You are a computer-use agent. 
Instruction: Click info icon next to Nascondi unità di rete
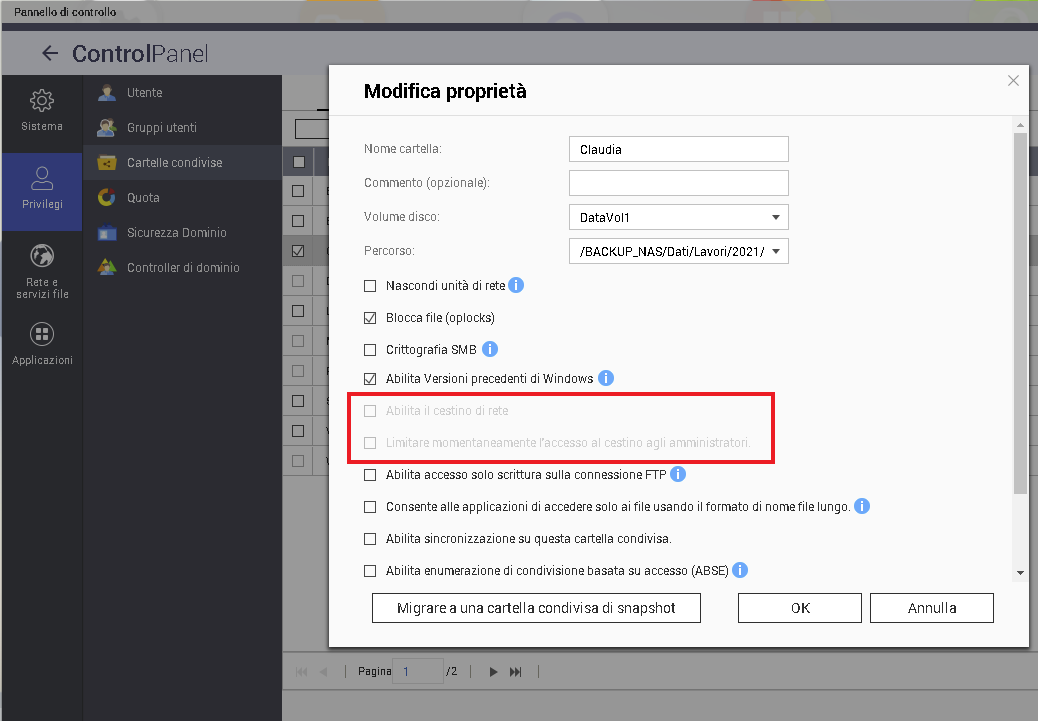(x=516, y=286)
